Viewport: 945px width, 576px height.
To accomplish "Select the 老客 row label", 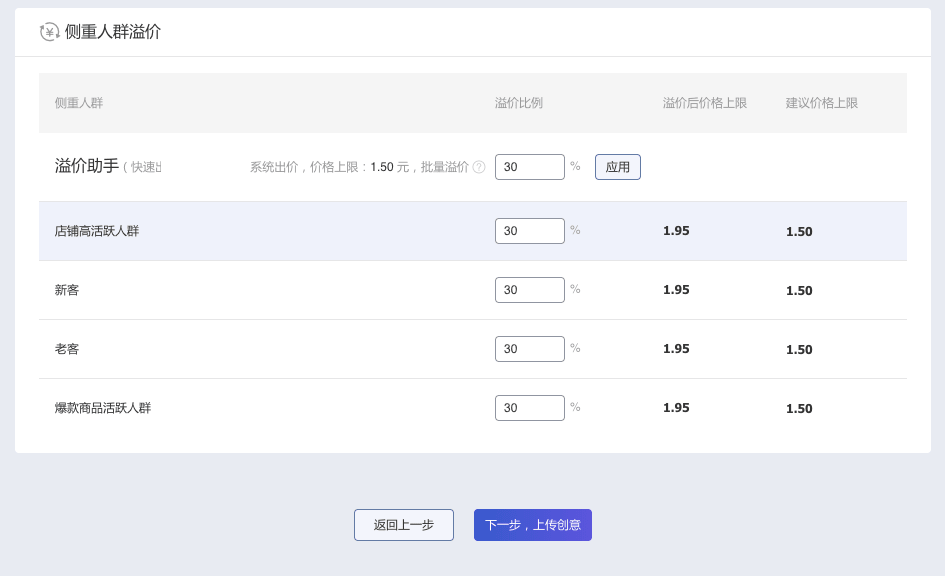I will (x=67, y=349).
